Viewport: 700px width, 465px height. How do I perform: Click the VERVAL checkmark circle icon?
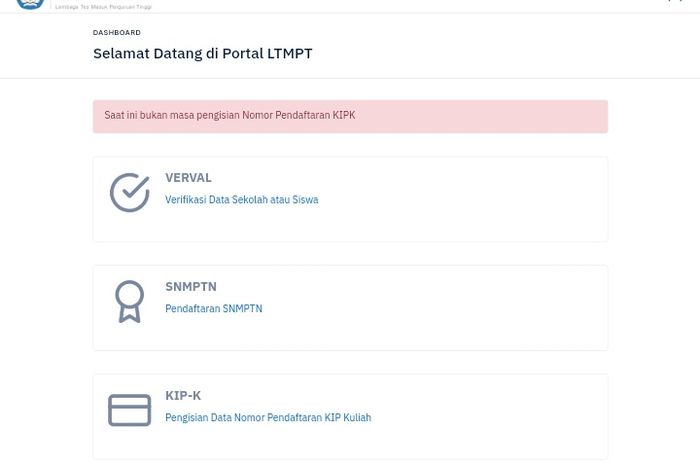pyautogui.click(x=130, y=192)
